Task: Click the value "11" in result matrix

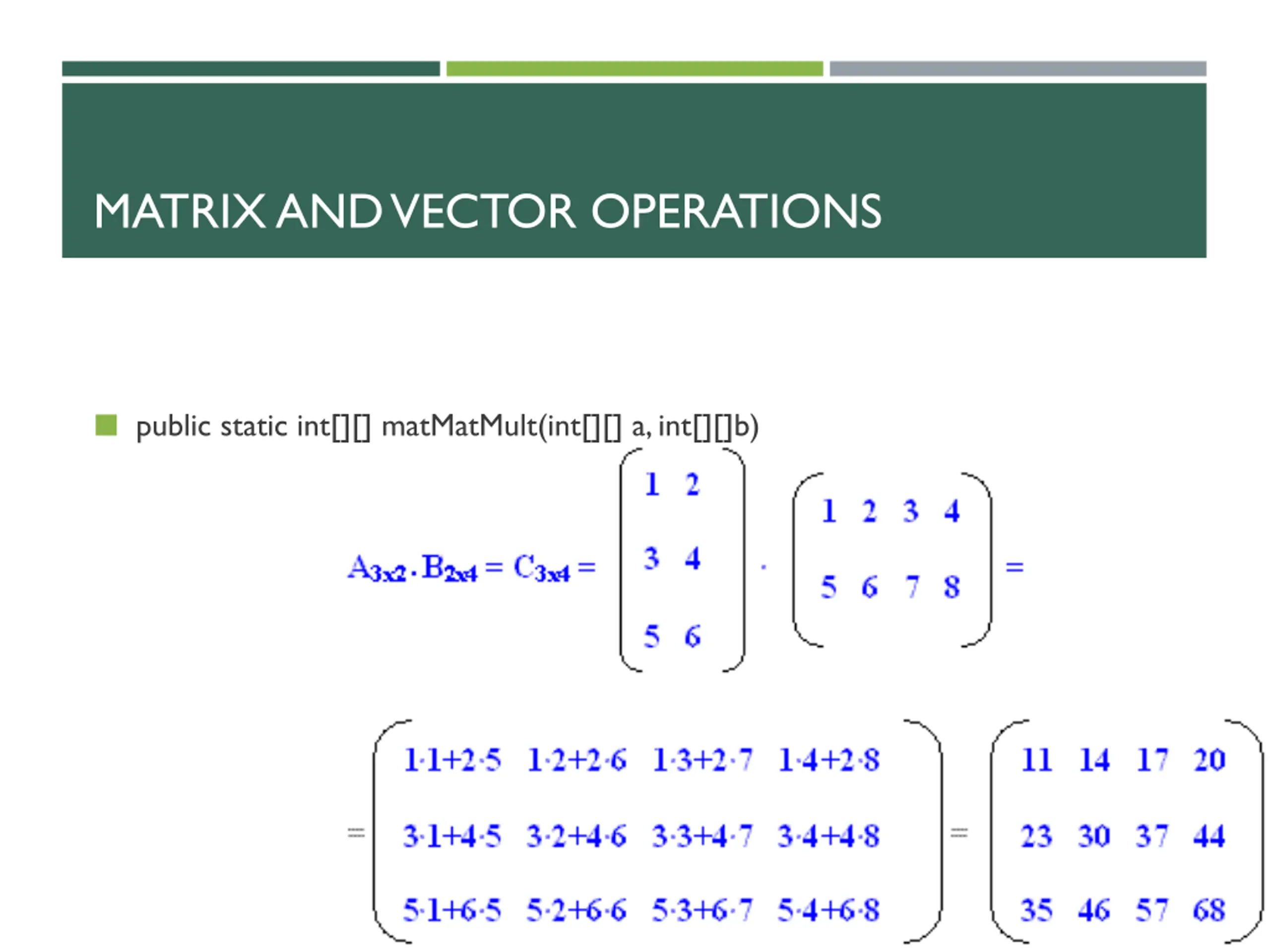Action: click(x=1037, y=760)
